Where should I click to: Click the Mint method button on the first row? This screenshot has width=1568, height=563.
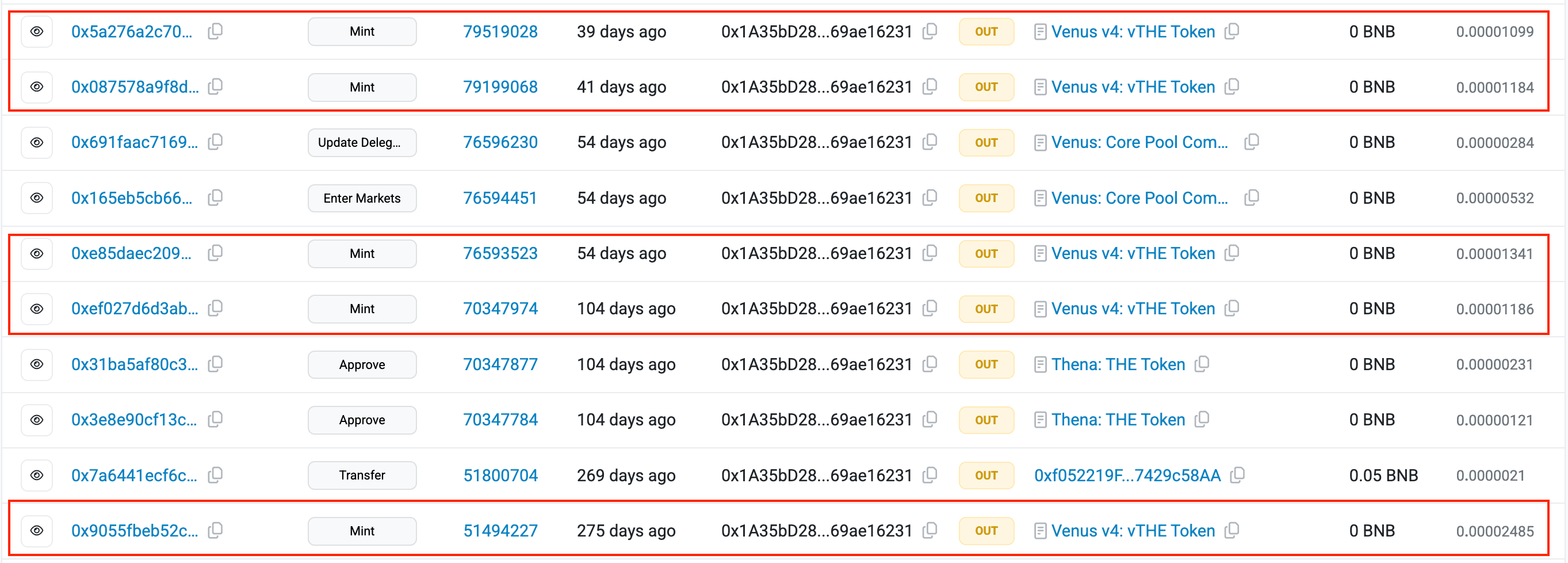362,32
